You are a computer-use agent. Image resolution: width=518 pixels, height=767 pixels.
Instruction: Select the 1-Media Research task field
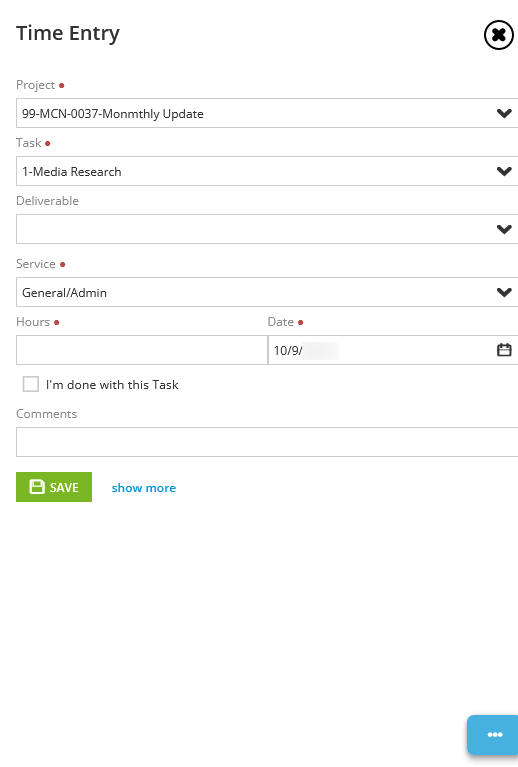point(267,171)
